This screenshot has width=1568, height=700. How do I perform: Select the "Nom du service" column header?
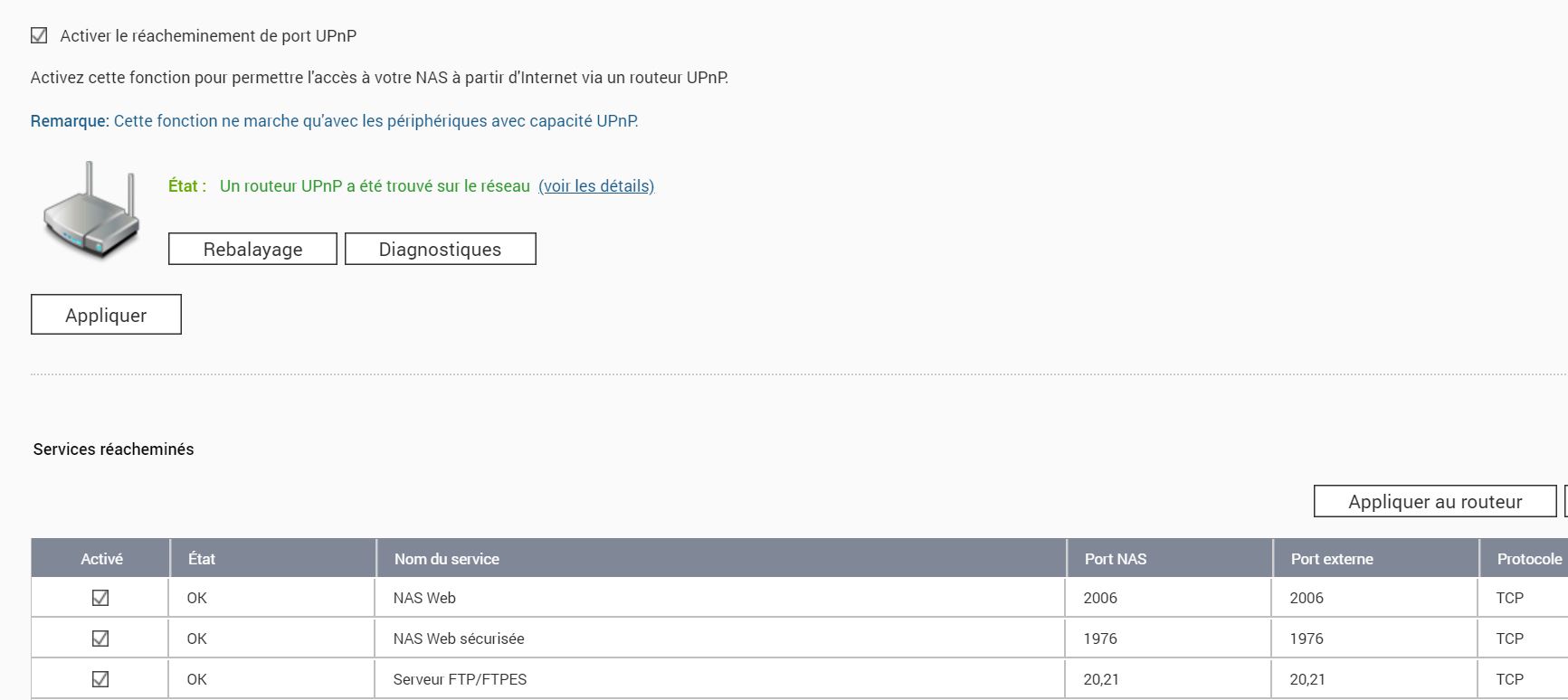point(445,559)
